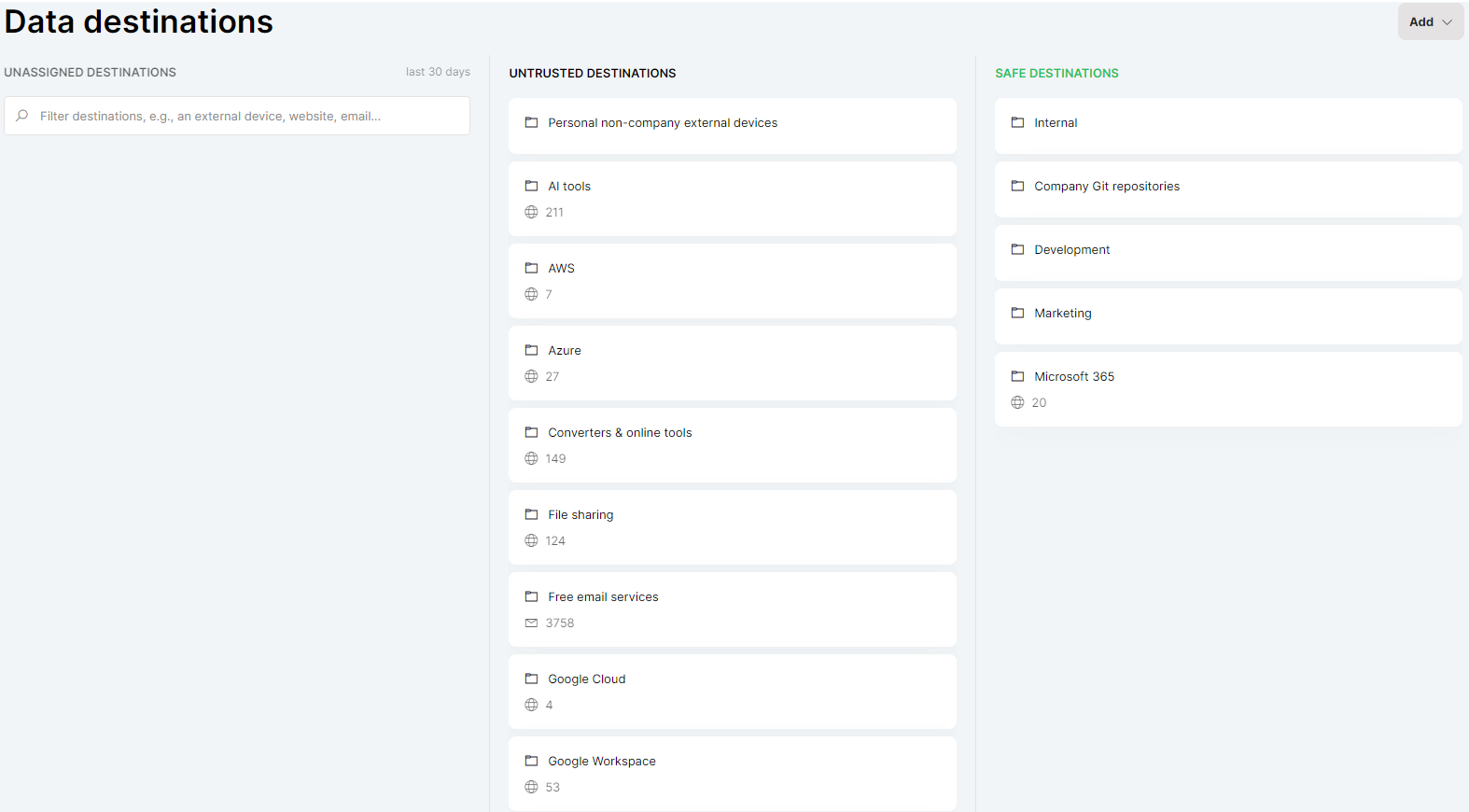This screenshot has width=1469, height=812.
Task: Open the Marketing safe destination
Action: pyautogui.click(x=1228, y=316)
